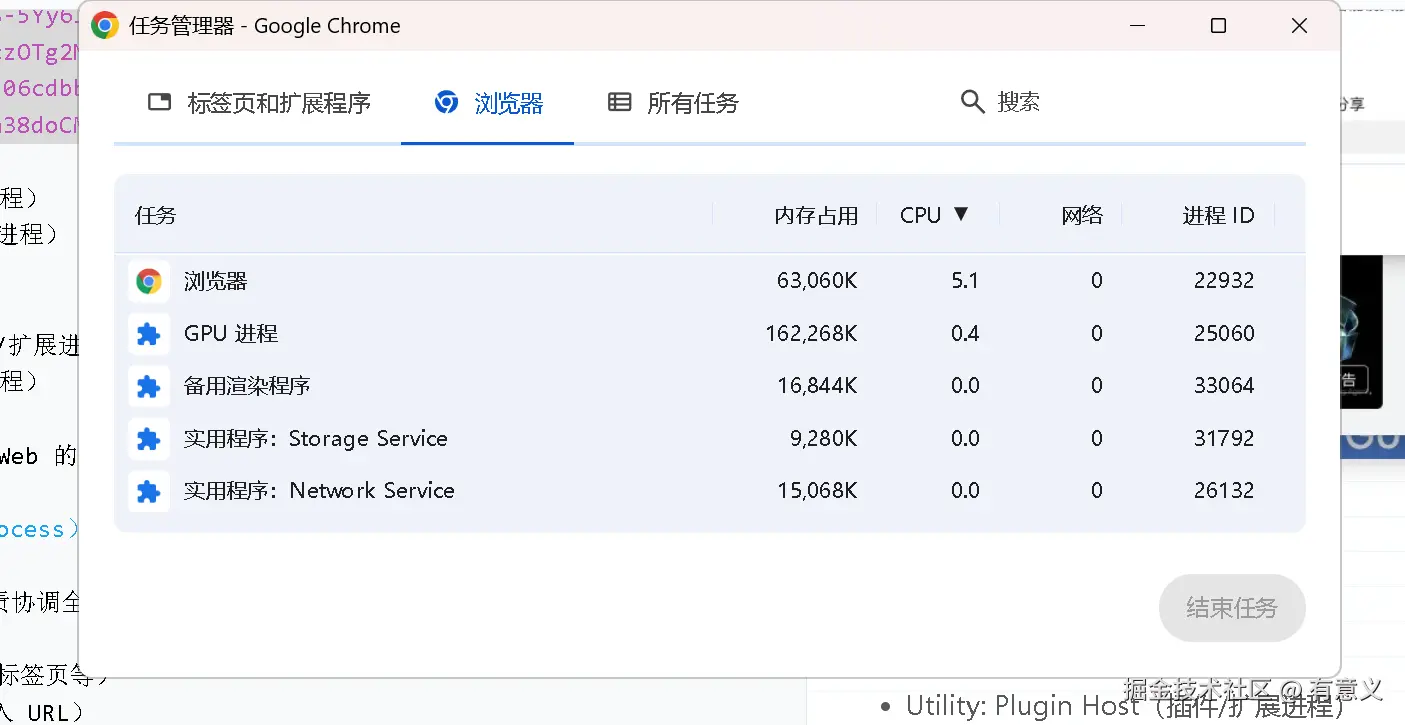Click the puzzle icon beside Network Service
The width and height of the screenshot is (1405, 725).
pos(149,491)
